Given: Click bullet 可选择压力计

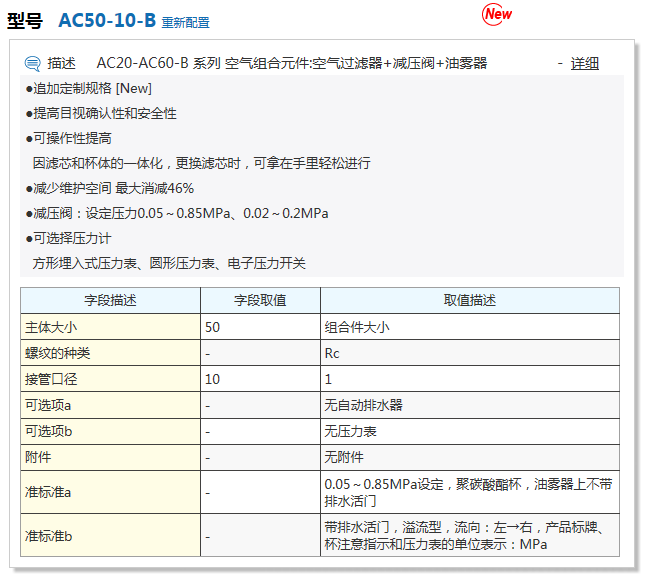Looking at the screenshot, I should click(x=68, y=239).
